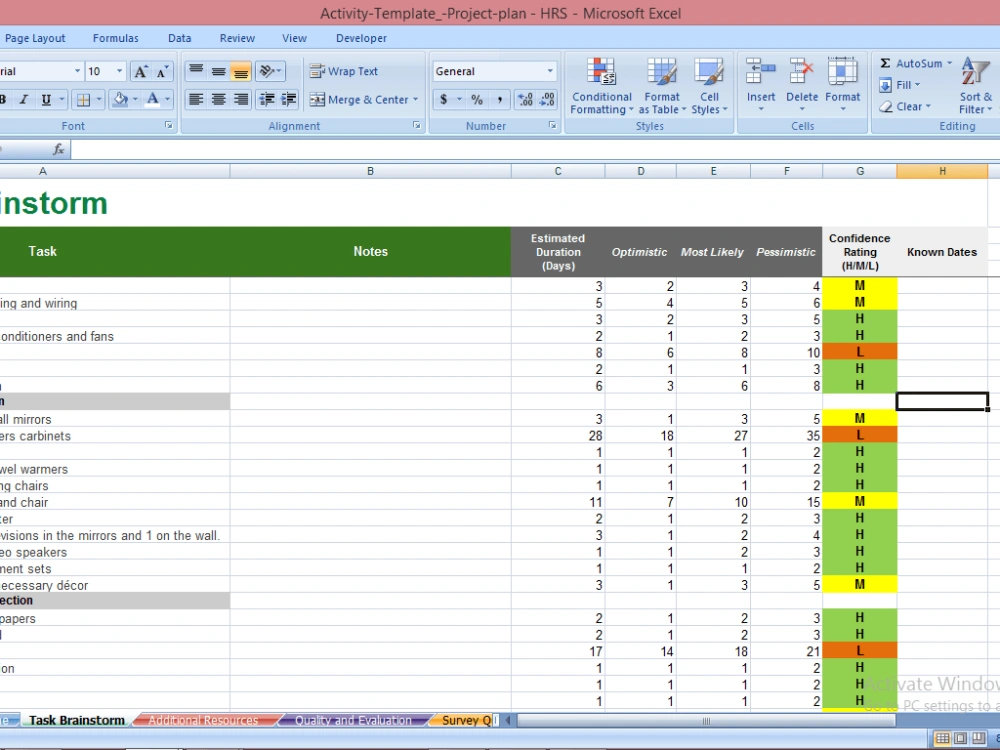
Task: Open Format as Table gallery
Action: [x=662, y=86]
